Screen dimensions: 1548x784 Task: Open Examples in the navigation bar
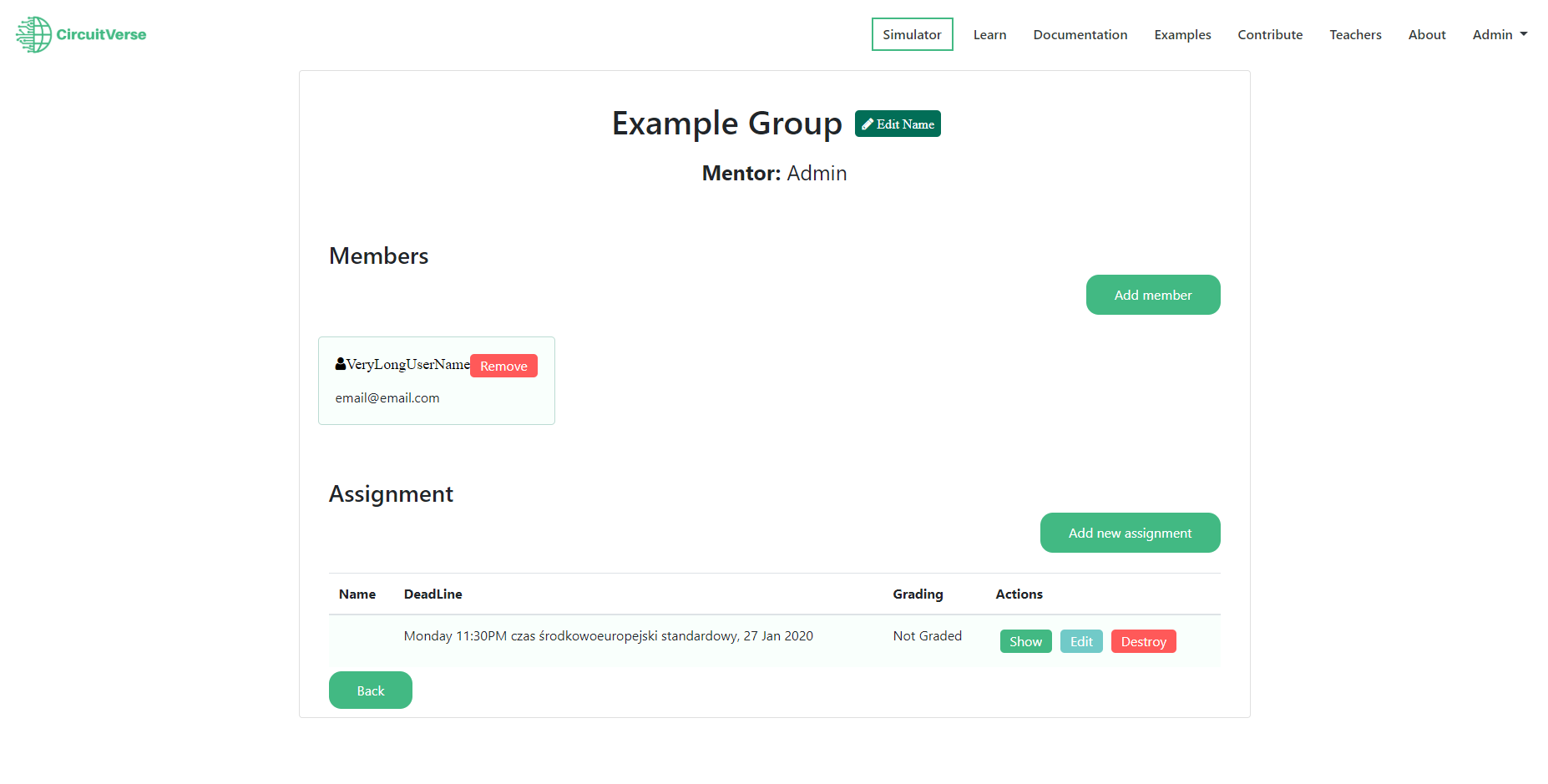(1182, 34)
